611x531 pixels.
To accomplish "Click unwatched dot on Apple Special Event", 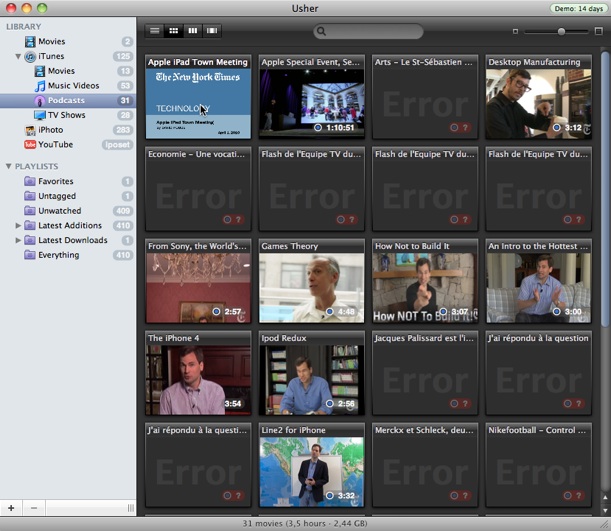I will [318, 127].
